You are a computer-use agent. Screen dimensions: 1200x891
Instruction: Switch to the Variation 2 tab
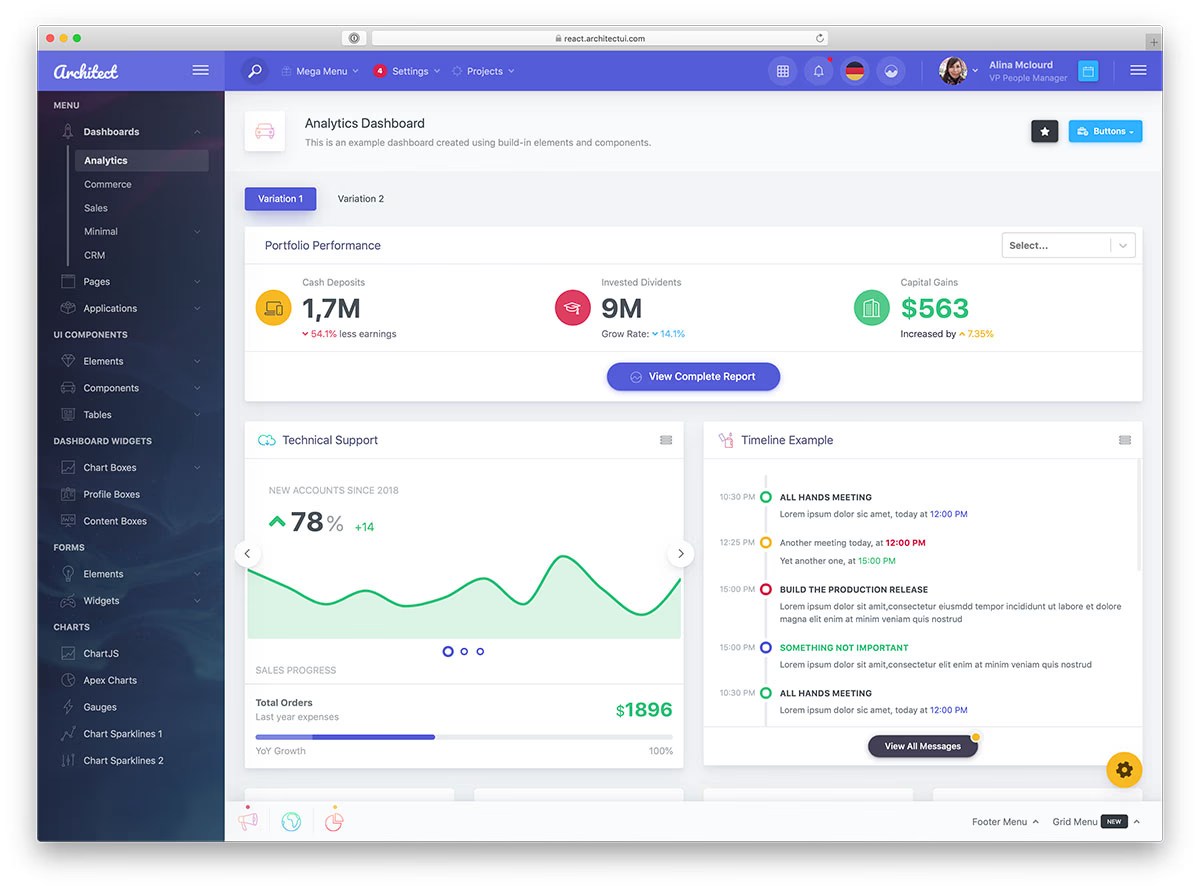tap(360, 198)
